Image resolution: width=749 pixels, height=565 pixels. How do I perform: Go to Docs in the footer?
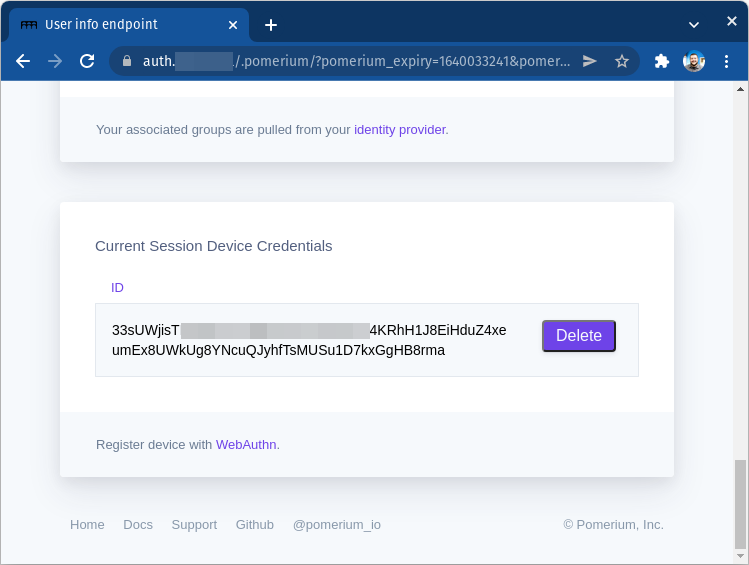click(138, 524)
